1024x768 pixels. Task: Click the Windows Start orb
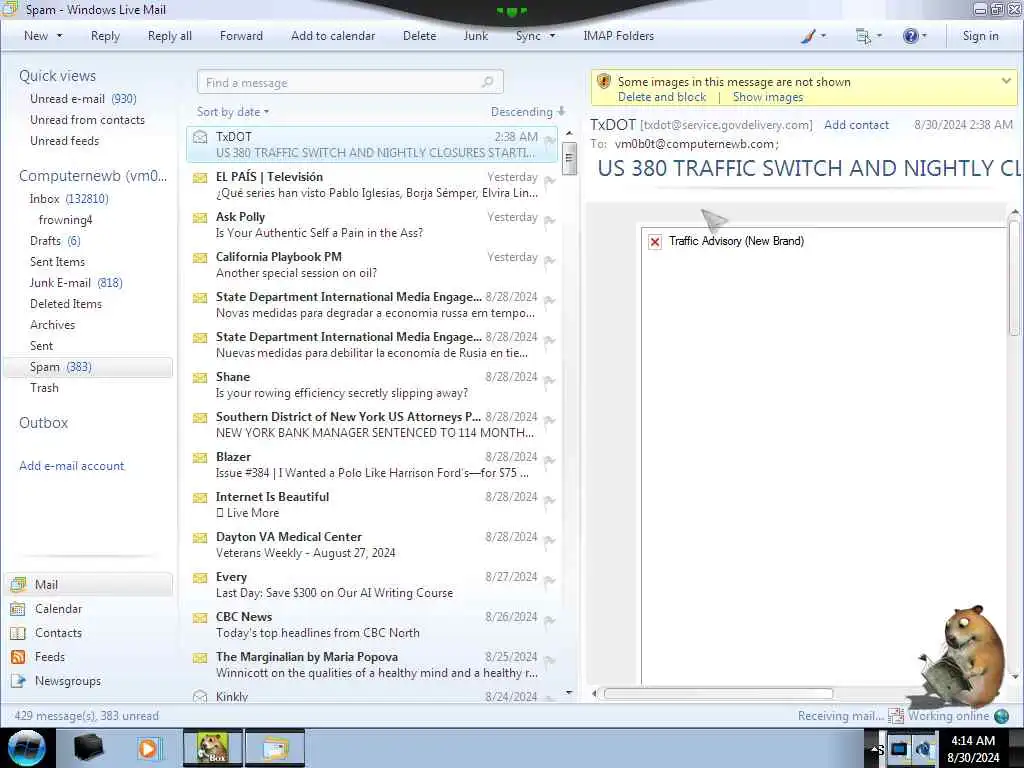(27, 748)
